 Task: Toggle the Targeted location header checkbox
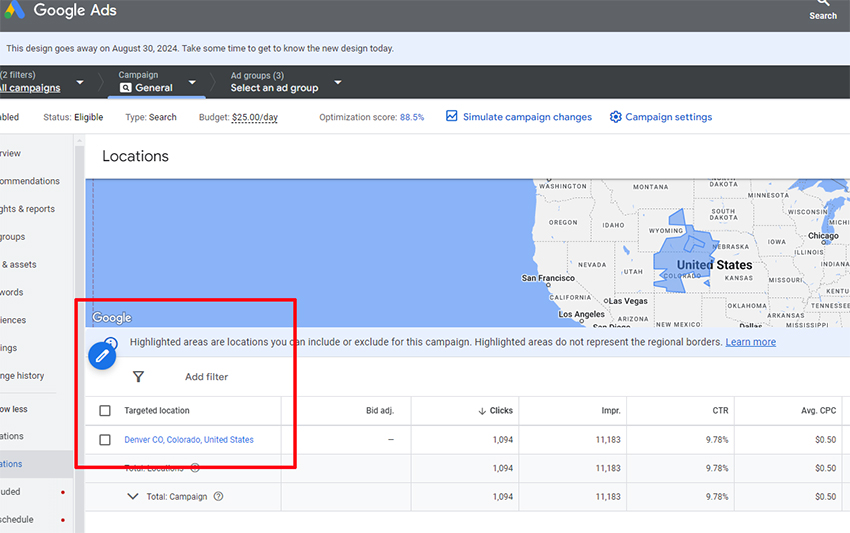tap(105, 410)
